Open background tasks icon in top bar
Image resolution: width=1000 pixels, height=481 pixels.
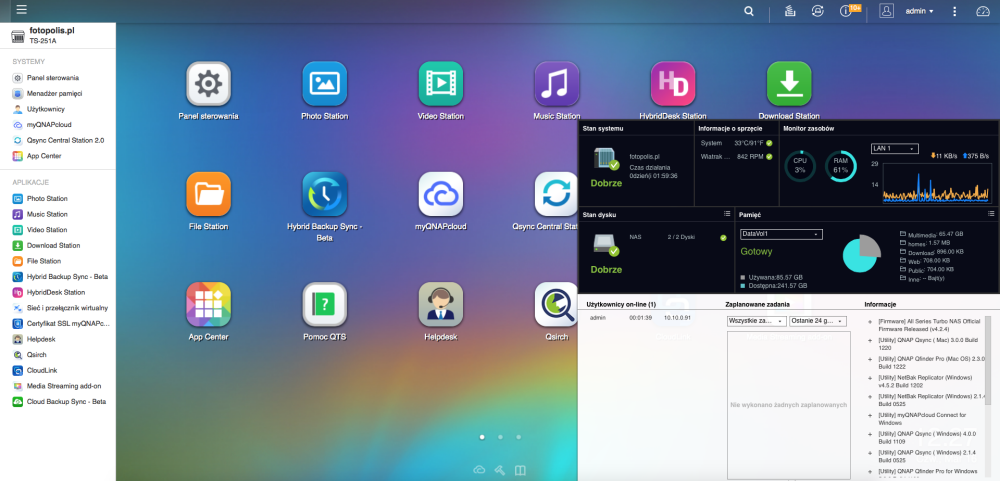(789, 11)
